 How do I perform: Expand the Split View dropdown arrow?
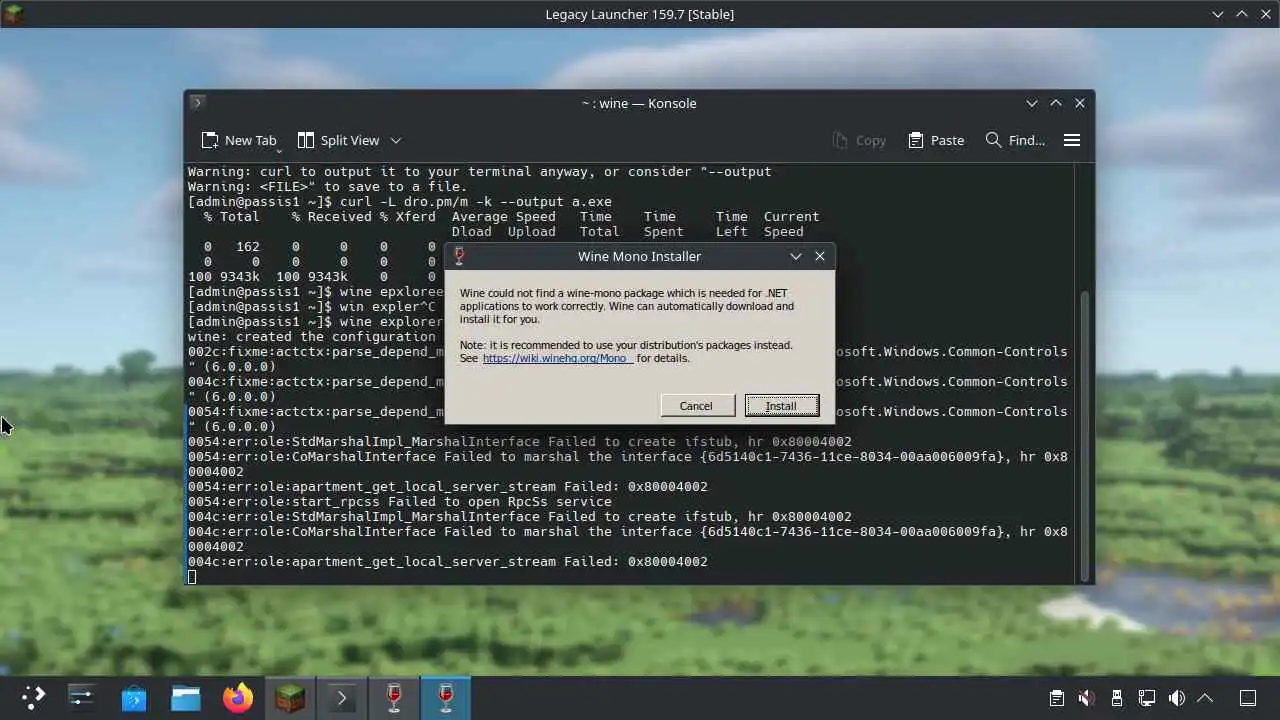pos(396,140)
